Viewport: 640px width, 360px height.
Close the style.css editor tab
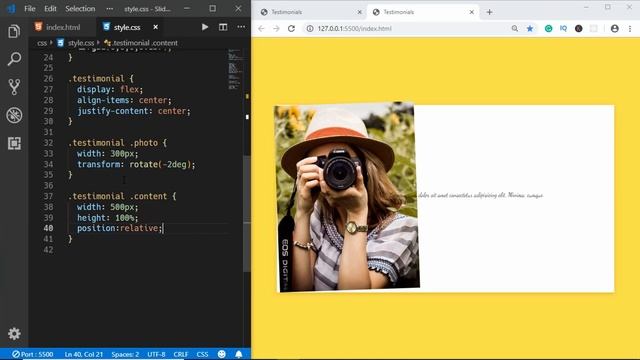156,27
